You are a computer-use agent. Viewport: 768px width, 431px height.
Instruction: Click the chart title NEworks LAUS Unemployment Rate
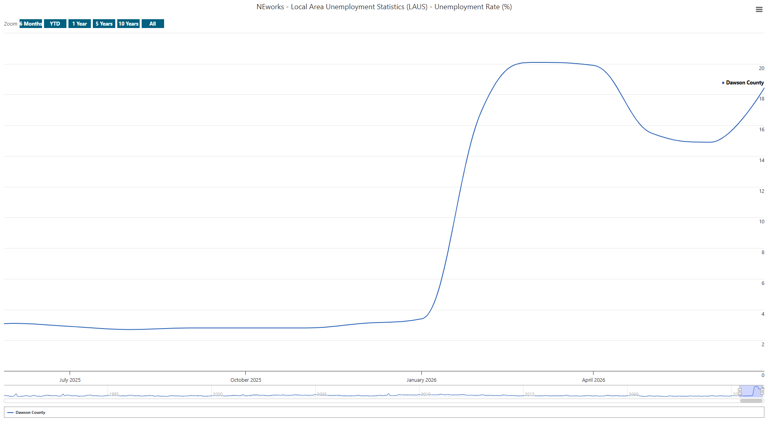(384, 7)
